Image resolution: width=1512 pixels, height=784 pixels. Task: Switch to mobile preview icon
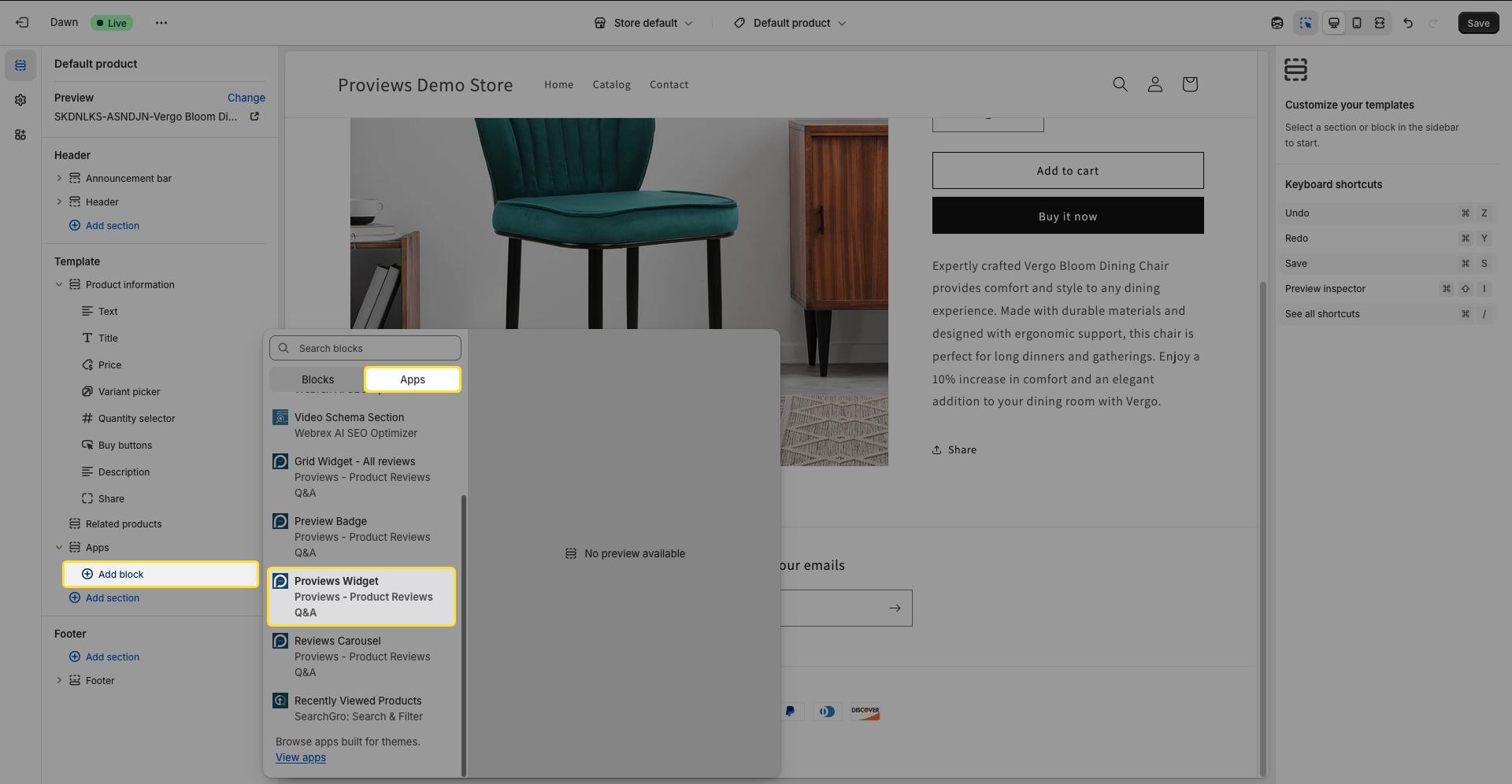coord(1356,23)
